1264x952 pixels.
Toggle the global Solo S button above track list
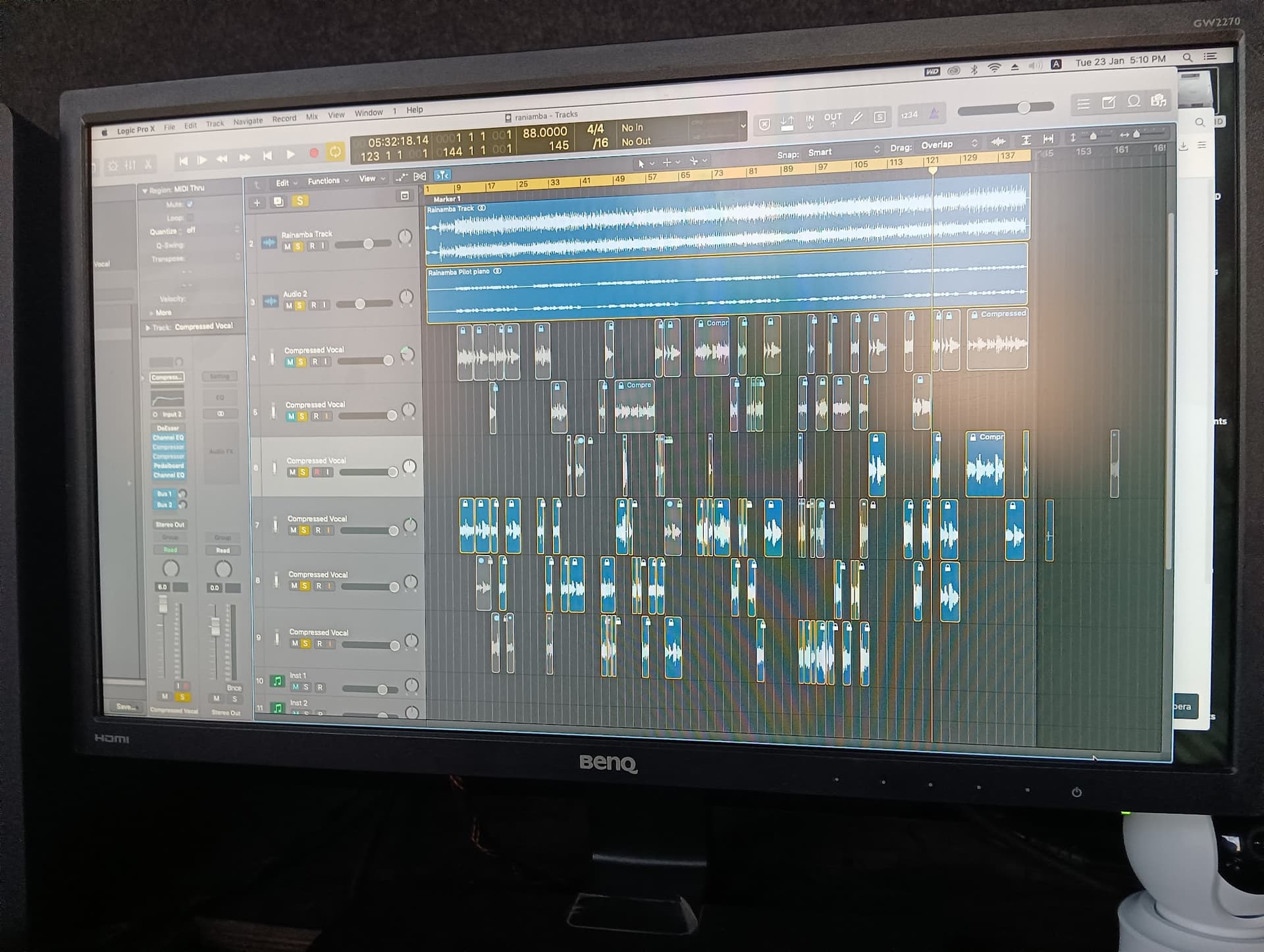tap(300, 201)
